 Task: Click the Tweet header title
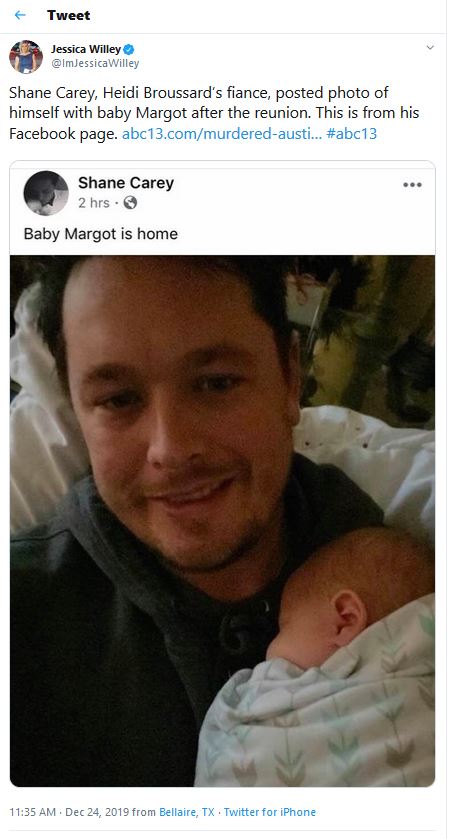pos(68,15)
